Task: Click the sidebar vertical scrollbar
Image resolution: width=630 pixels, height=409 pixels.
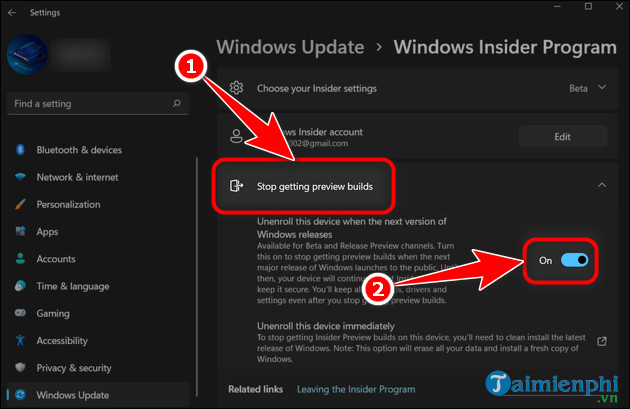Action: click(x=196, y=277)
